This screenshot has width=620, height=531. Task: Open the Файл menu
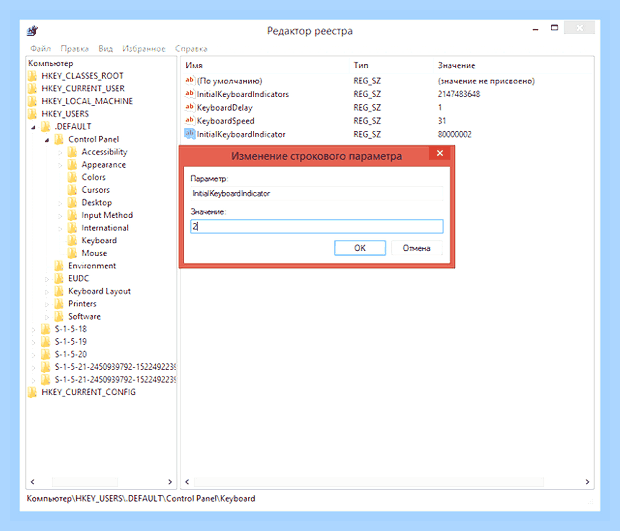pos(40,49)
